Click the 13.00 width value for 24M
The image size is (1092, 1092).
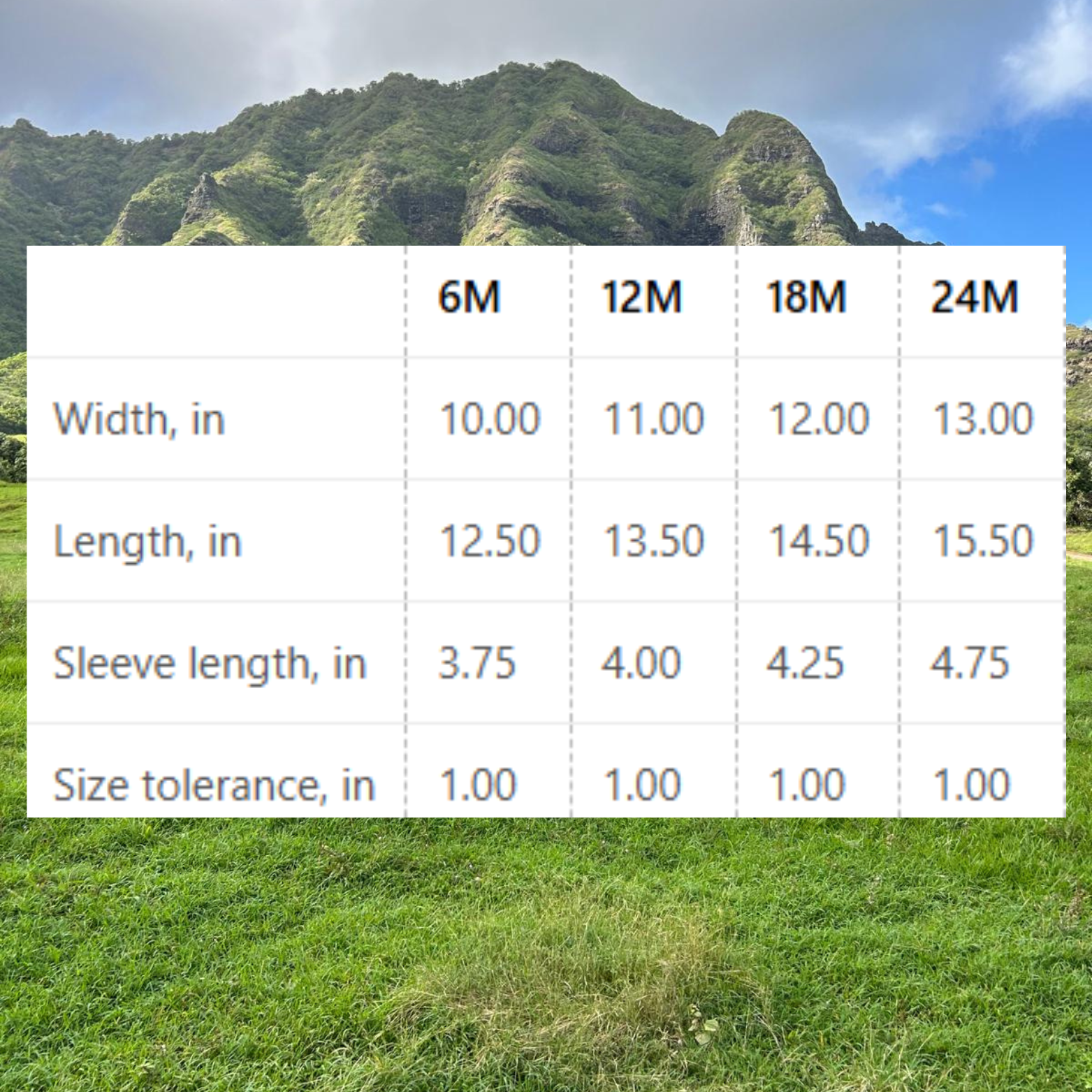[983, 419]
